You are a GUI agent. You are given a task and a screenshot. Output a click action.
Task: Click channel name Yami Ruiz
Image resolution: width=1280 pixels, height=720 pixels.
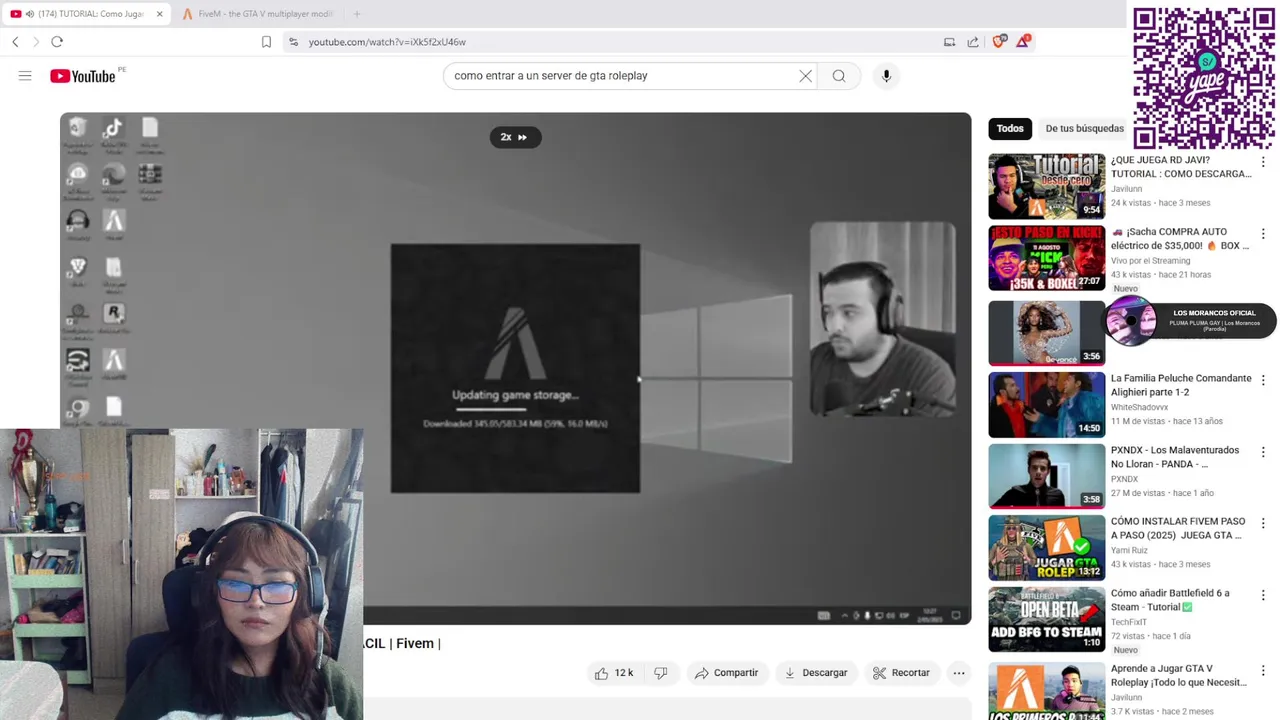(x=1130, y=550)
